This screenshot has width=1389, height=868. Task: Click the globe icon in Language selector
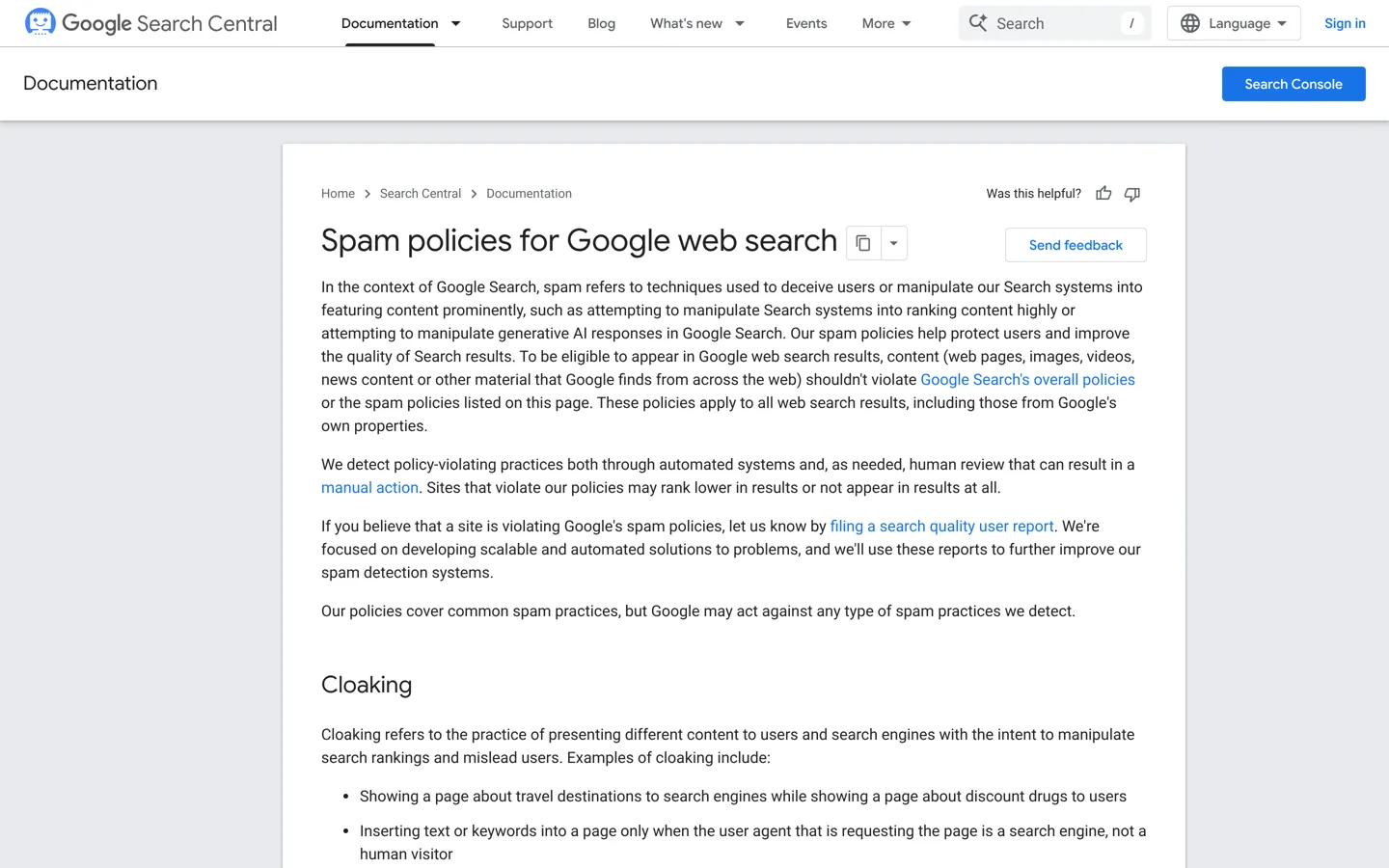pyautogui.click(x=1190, y=23)
